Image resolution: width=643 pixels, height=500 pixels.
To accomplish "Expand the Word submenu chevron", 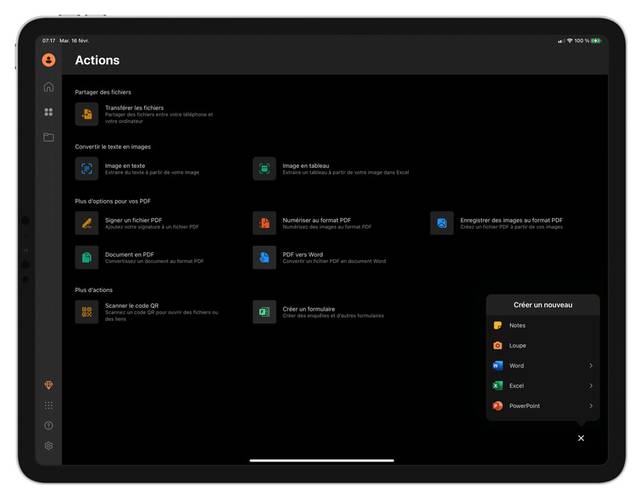I will pyautogui.click(x=591, y=365).
